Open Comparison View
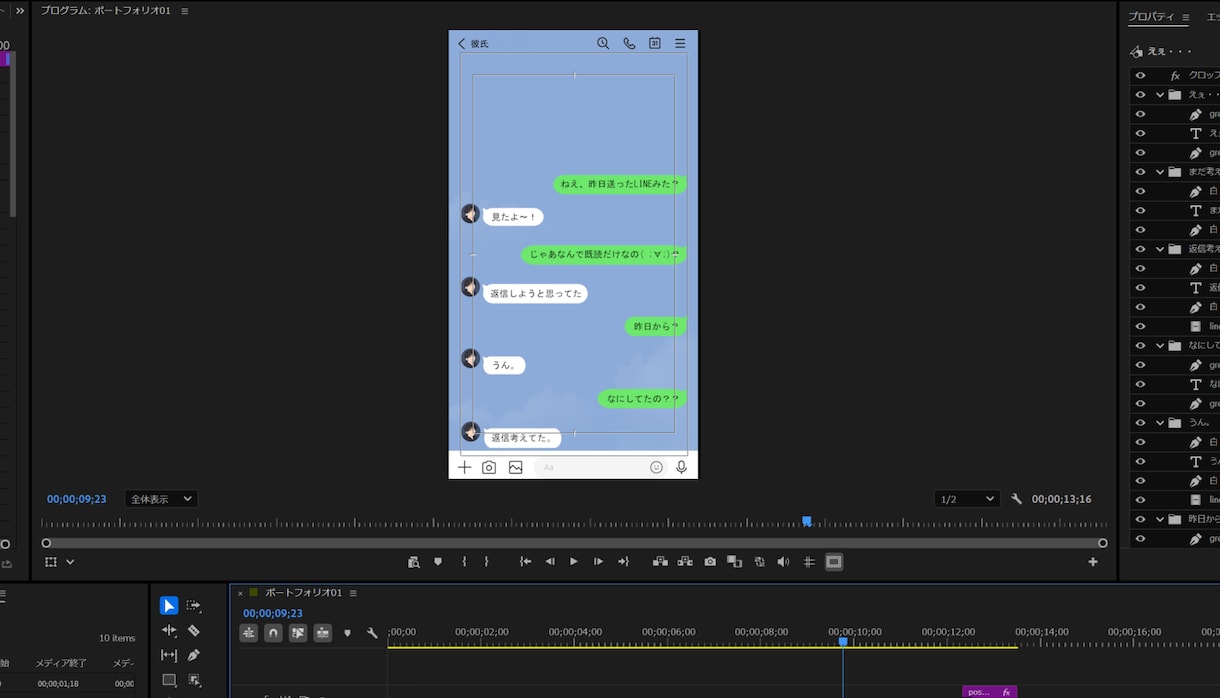This screenshot has width=1220, height=698. click(x=734, y=562)
